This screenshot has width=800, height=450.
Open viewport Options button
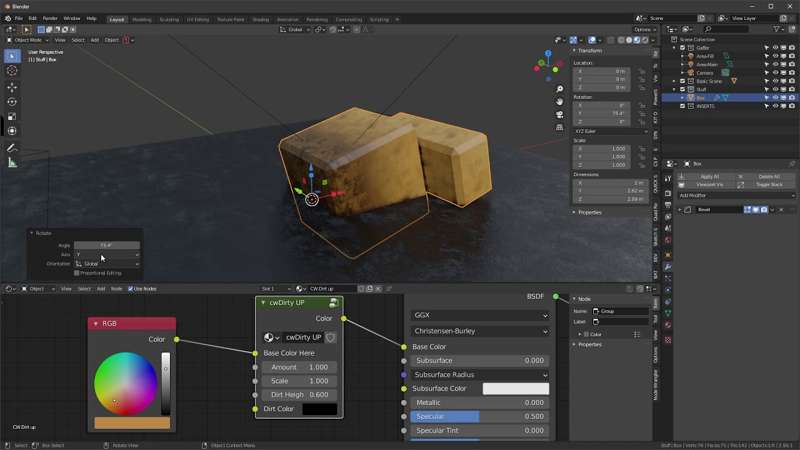[643, 30]
